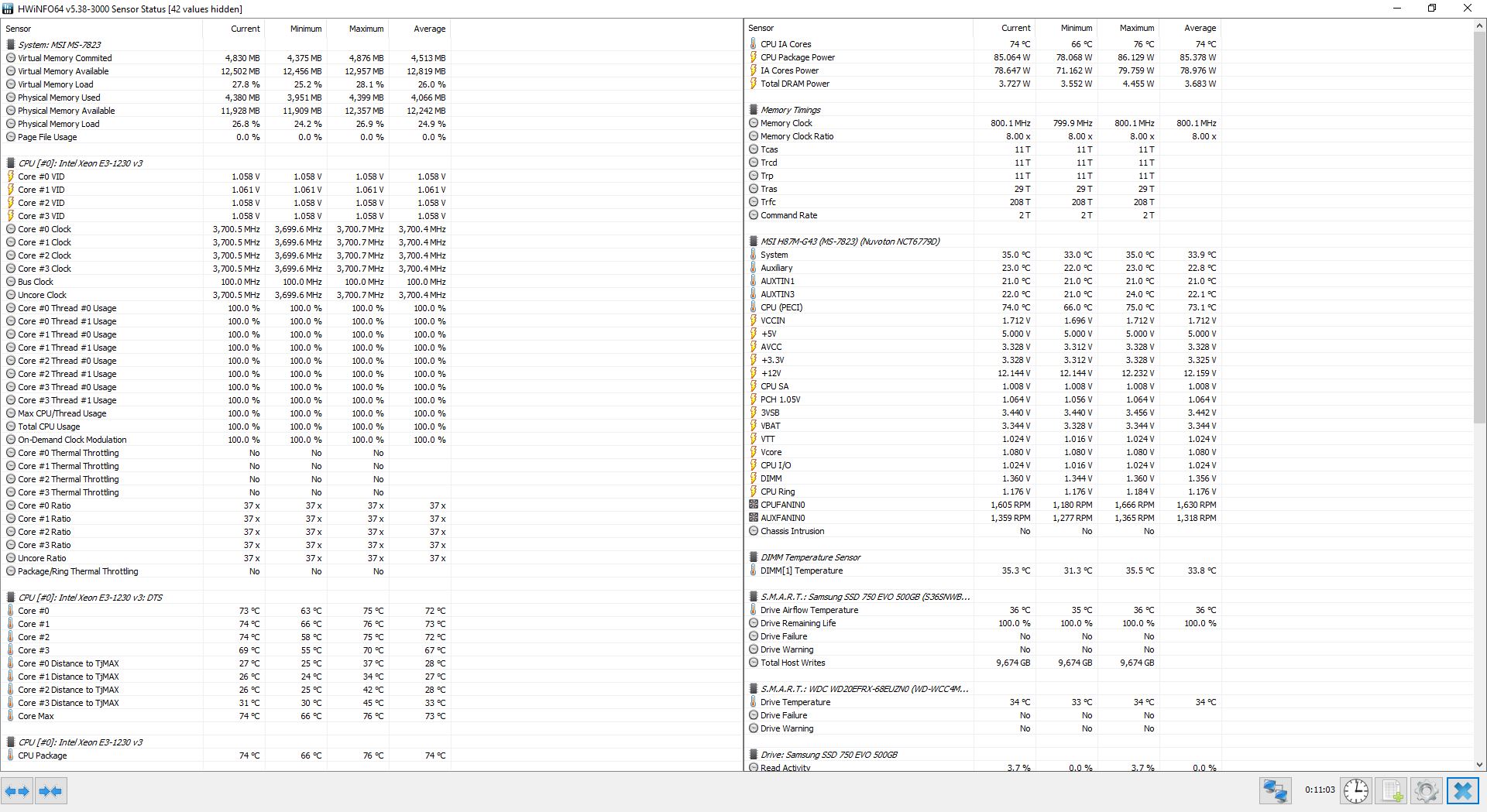Select Uncore Clock row
The image size is (1487, 812).
pos(226,295)
